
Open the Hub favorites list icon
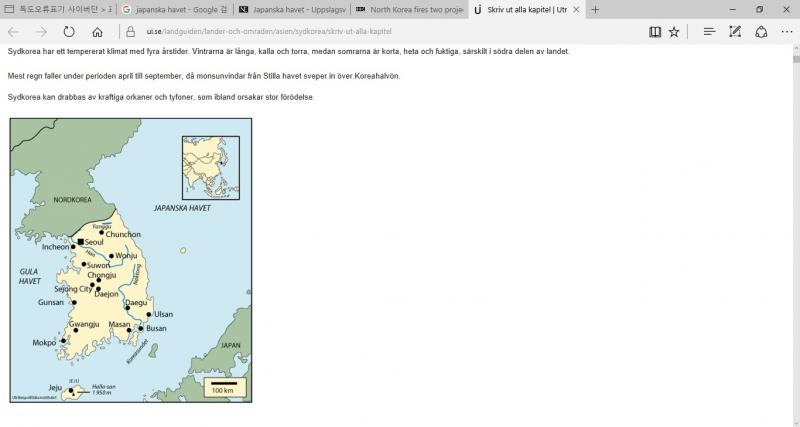tap(709, 31)
